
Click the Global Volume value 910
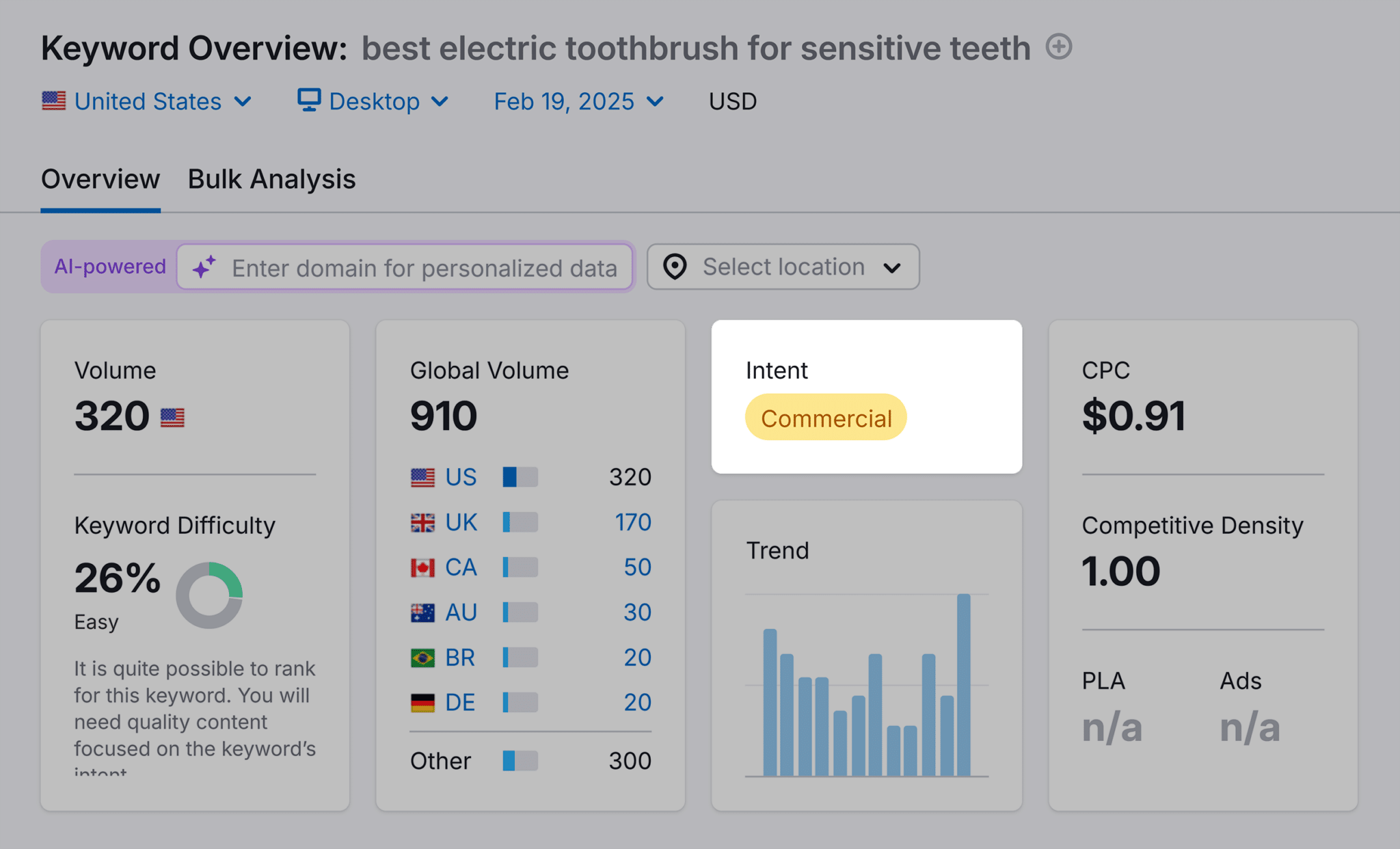point(444,416)
